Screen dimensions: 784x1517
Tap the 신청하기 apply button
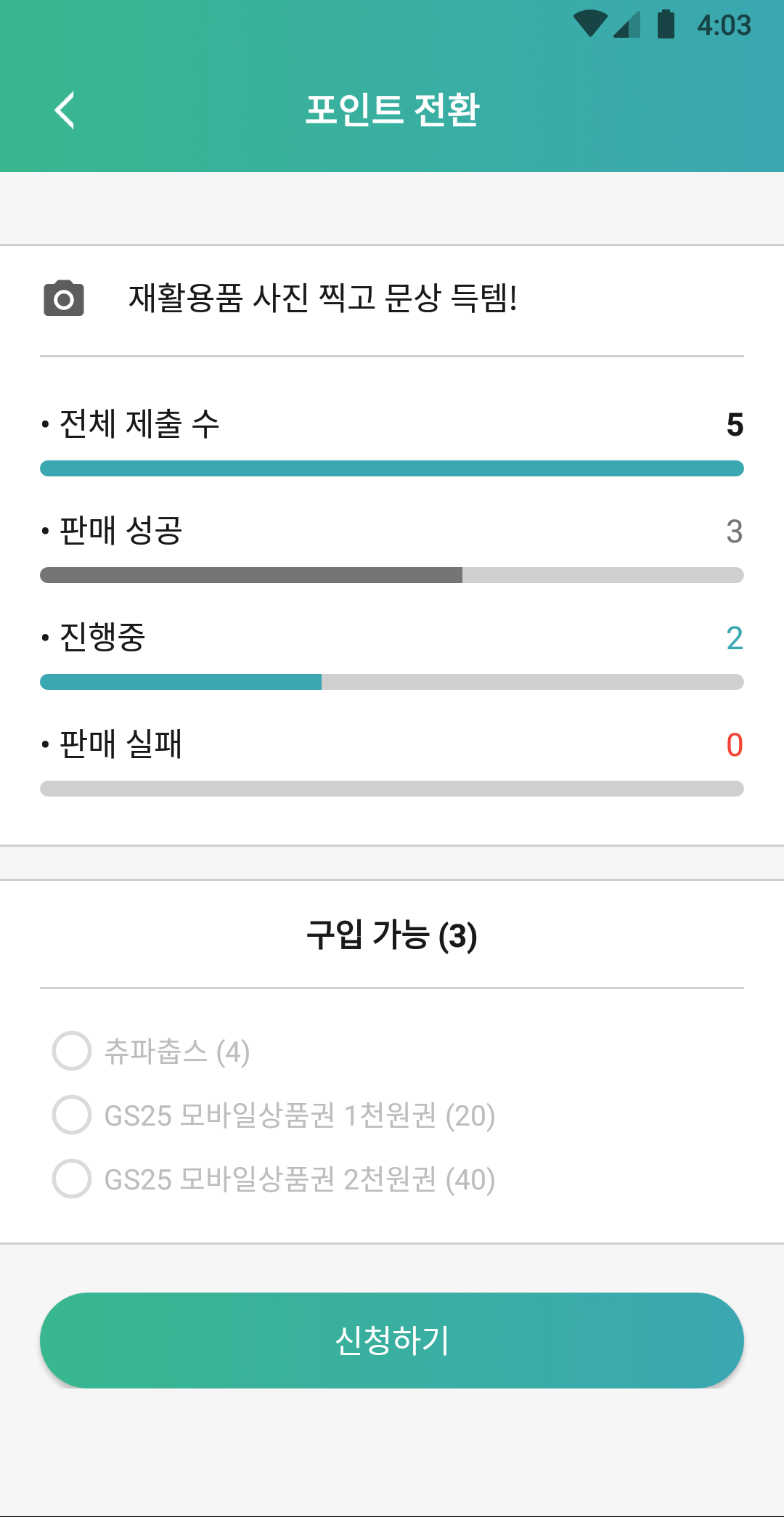pos(392,1341)
